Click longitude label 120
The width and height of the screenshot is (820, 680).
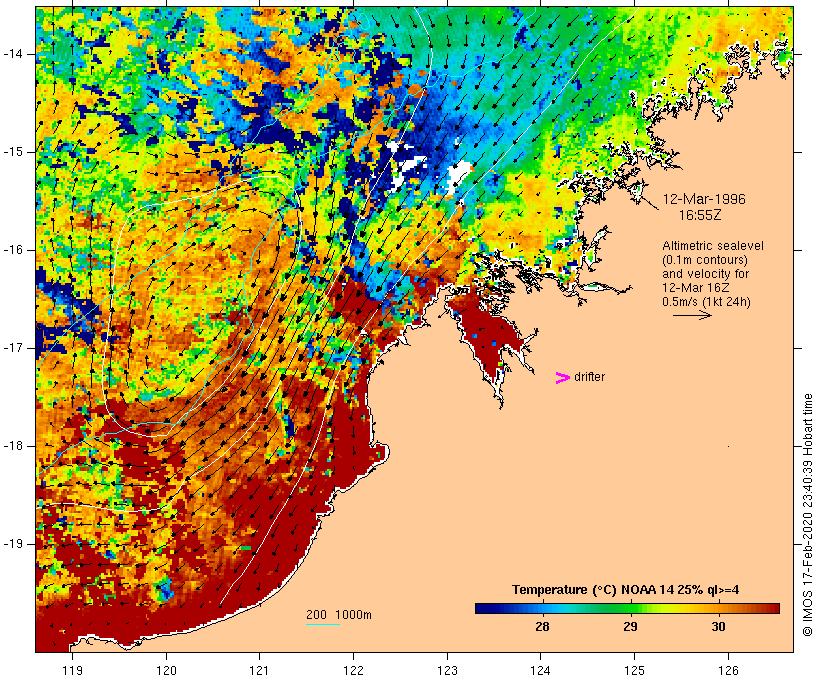point(166,670)
